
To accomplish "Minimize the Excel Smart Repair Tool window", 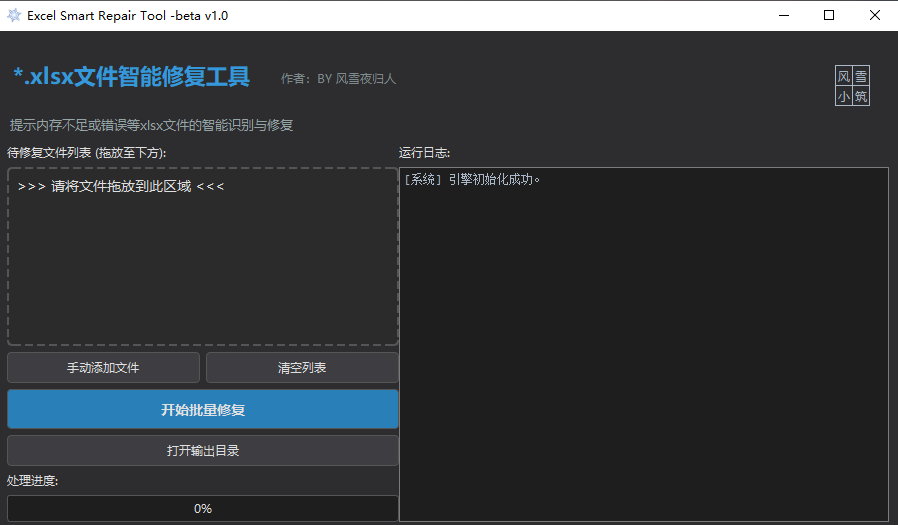I will point(784,15).
